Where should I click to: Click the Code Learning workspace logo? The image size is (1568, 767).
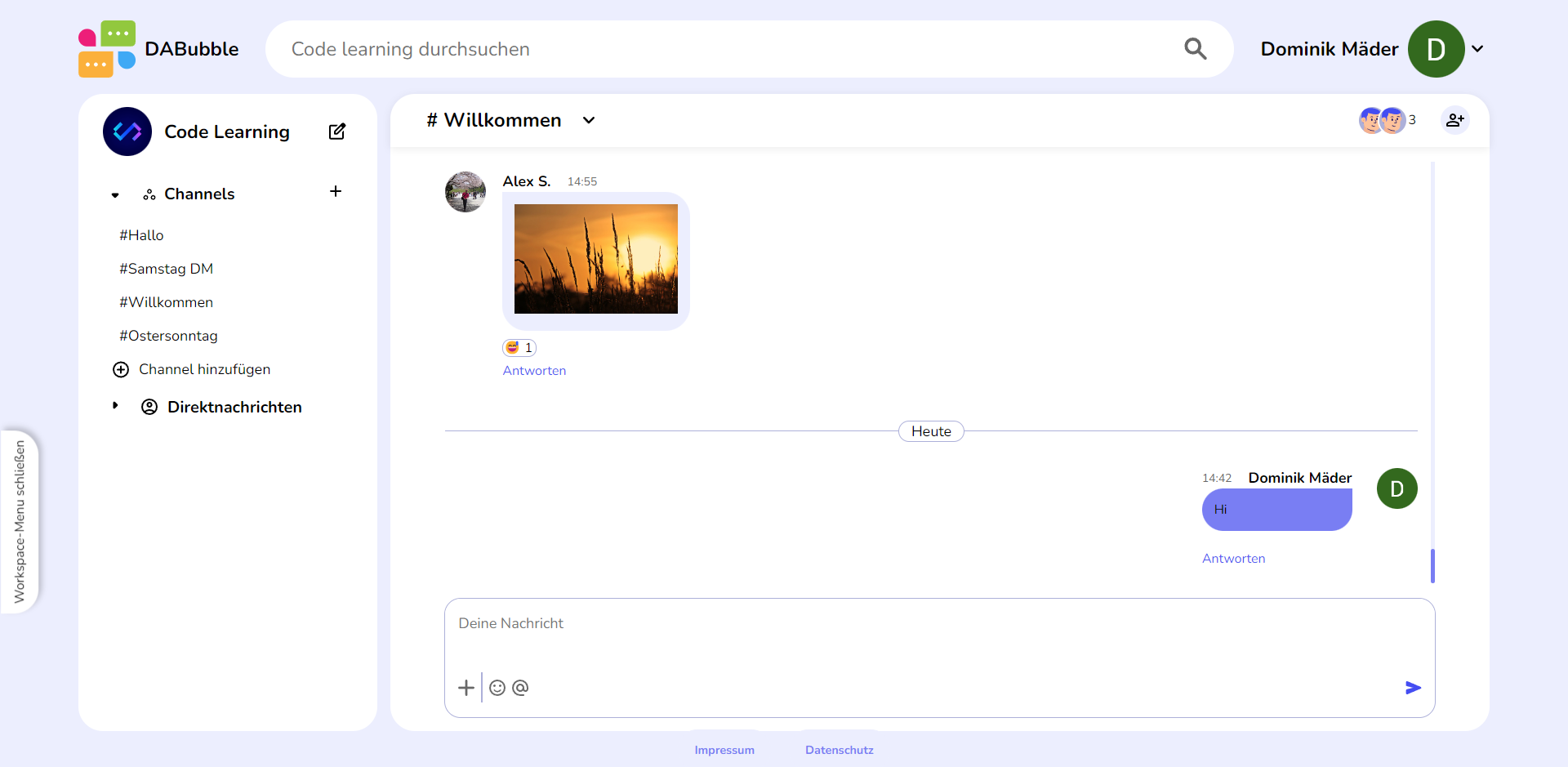click(127, 131)
